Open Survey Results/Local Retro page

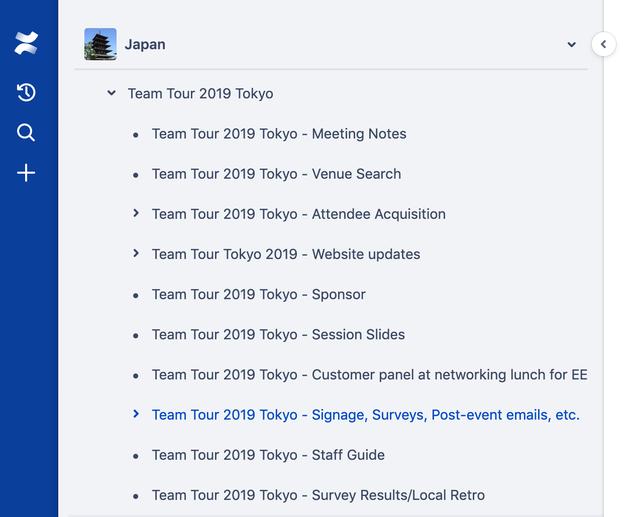pyautogui.click(x=318, y=495)
